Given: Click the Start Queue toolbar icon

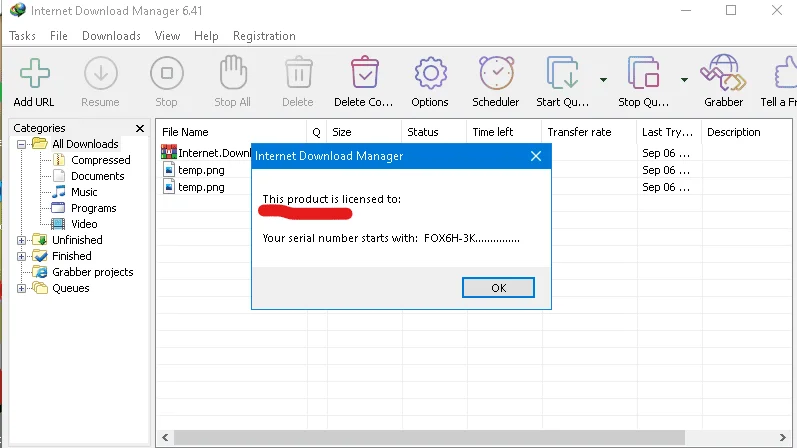Looking at the screenshot, I should point(562,73).
